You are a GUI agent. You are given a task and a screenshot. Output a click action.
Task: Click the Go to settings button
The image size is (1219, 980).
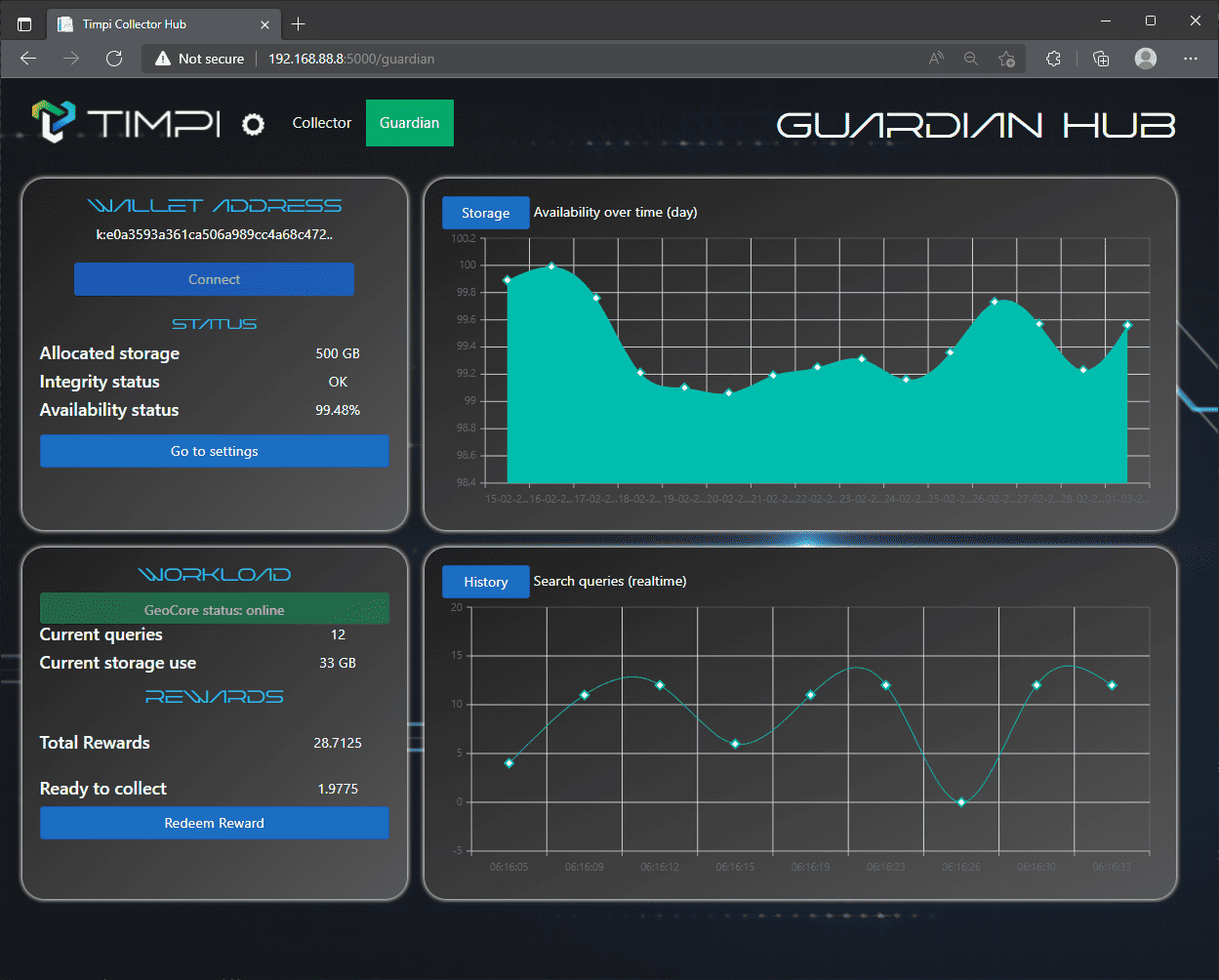215,451
